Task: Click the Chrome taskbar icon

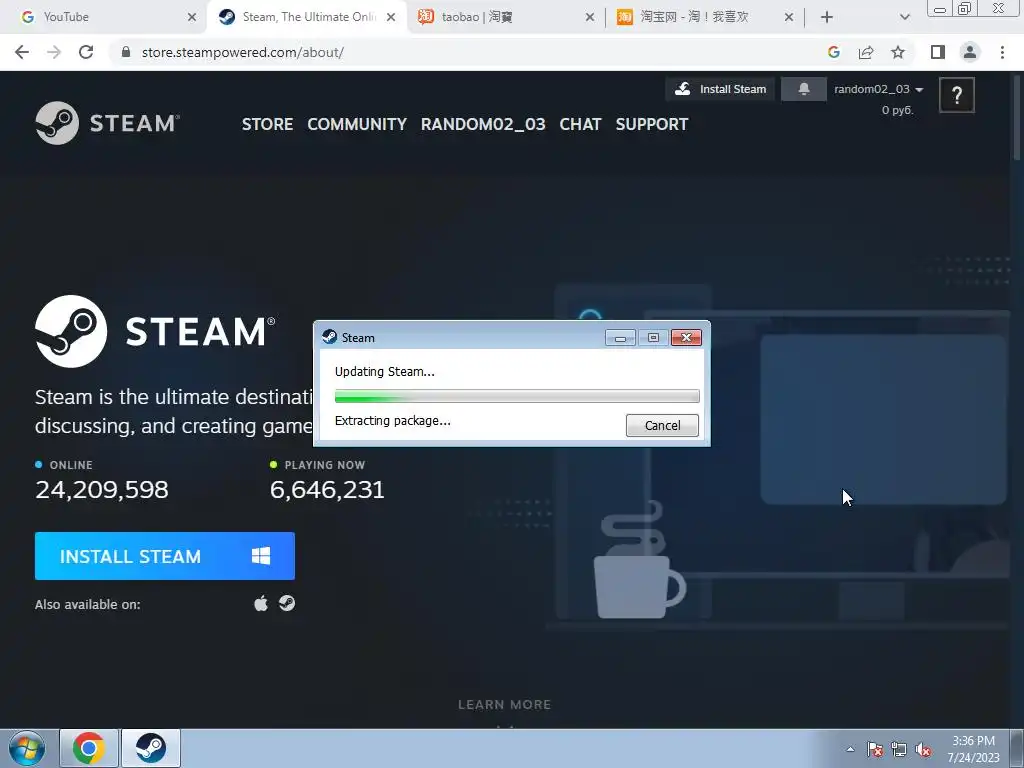Action: point(89,748)
